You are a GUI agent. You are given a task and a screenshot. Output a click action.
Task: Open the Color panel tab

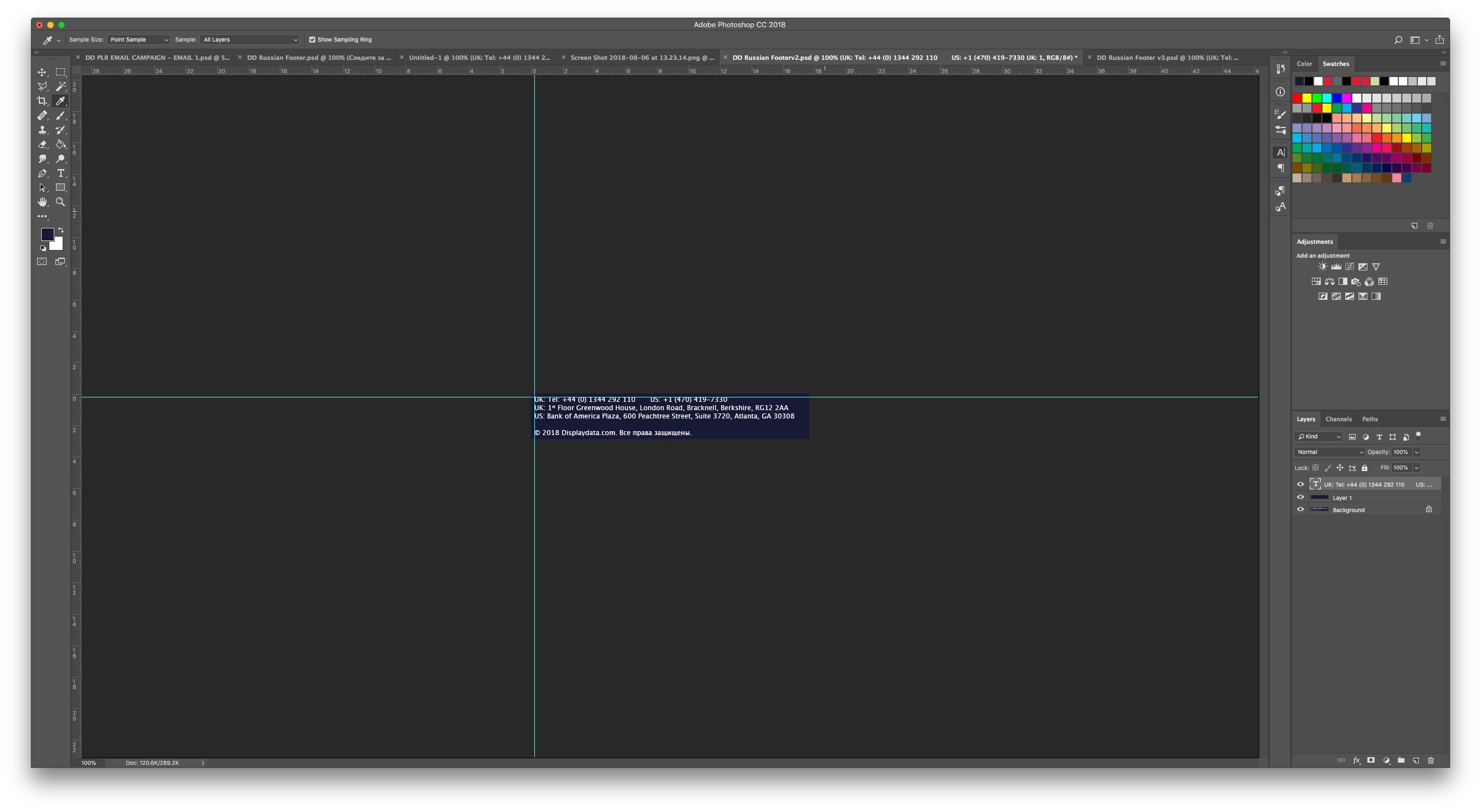pyautogui.click(x=1304, y=64)
